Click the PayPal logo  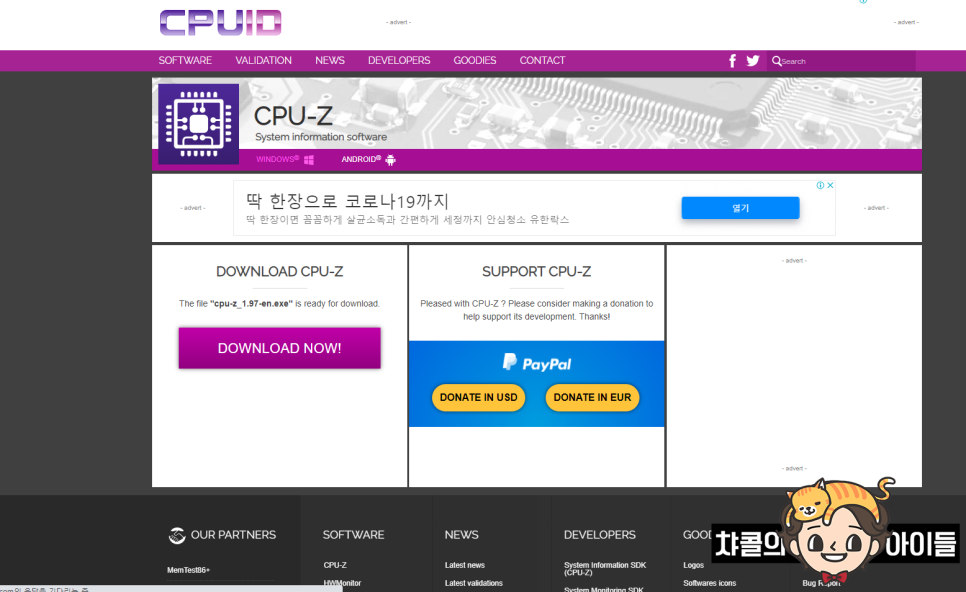537,363
